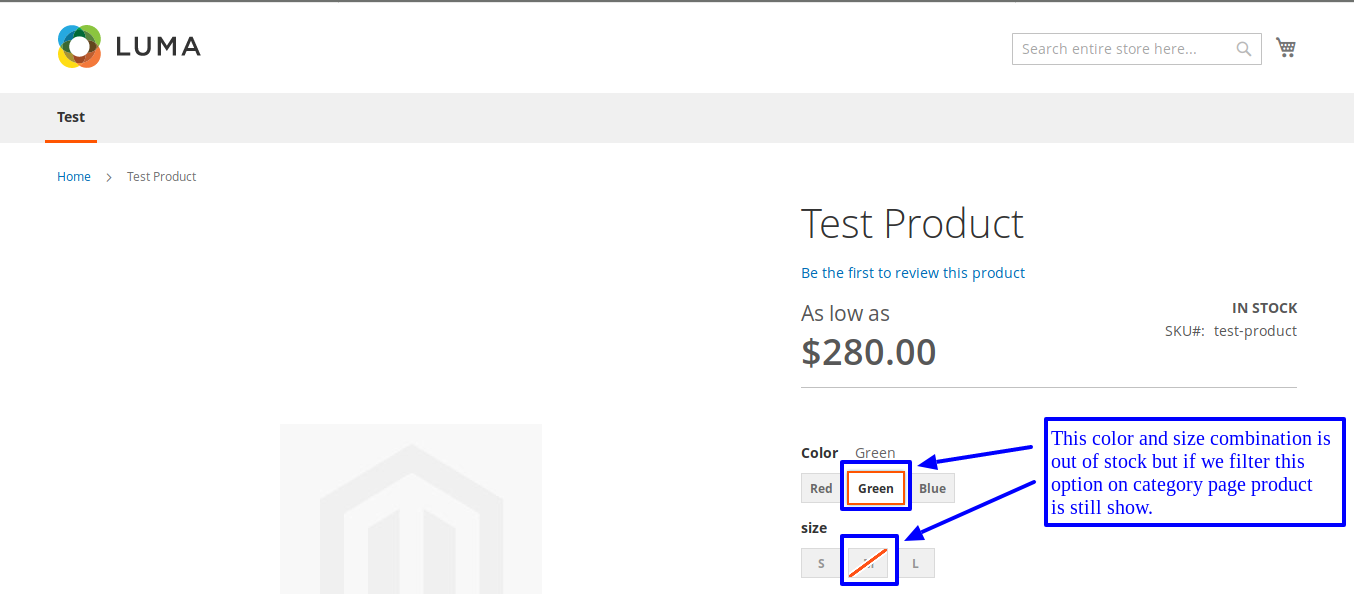Select the Green color swatch
This screenshot has width=1354, height=594.
click(x=875, y=487)
